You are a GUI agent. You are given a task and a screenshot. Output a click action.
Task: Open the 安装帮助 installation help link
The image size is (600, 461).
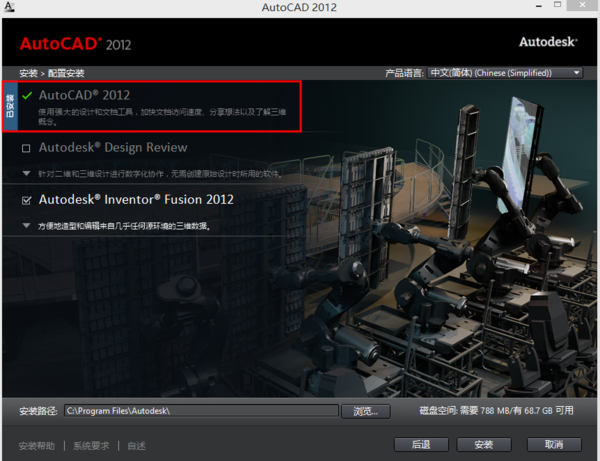pos(37,446)
